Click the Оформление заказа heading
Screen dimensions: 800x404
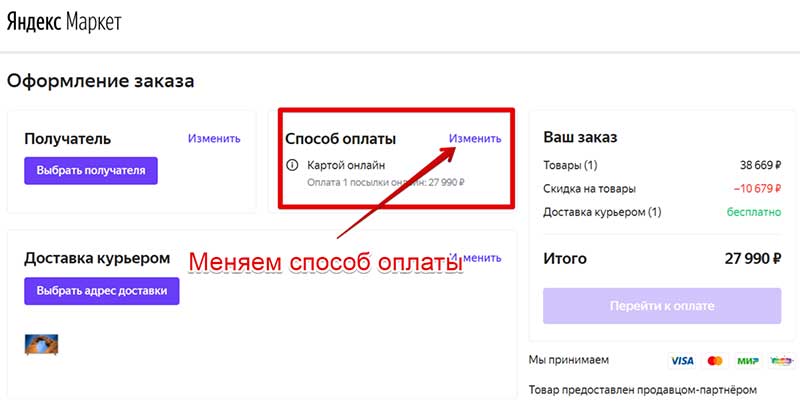(101, 82)
